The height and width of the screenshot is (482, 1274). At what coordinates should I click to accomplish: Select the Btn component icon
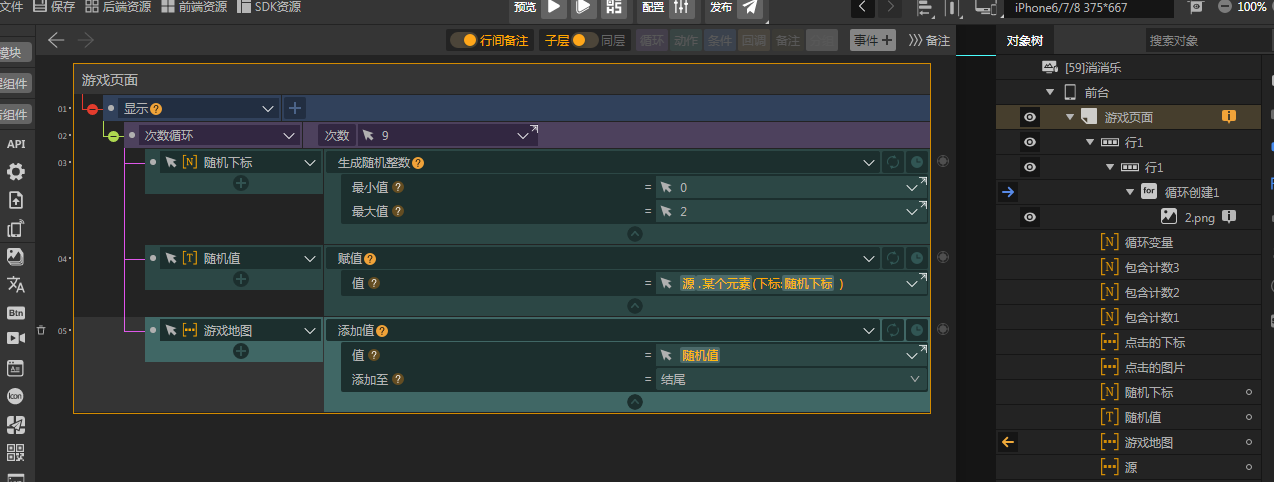[x=16, y=312]
